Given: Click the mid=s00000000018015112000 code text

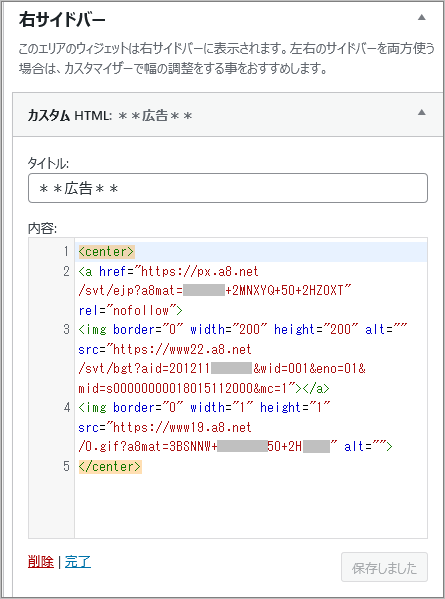Looking at the screenshot, I should pos(165,388).
